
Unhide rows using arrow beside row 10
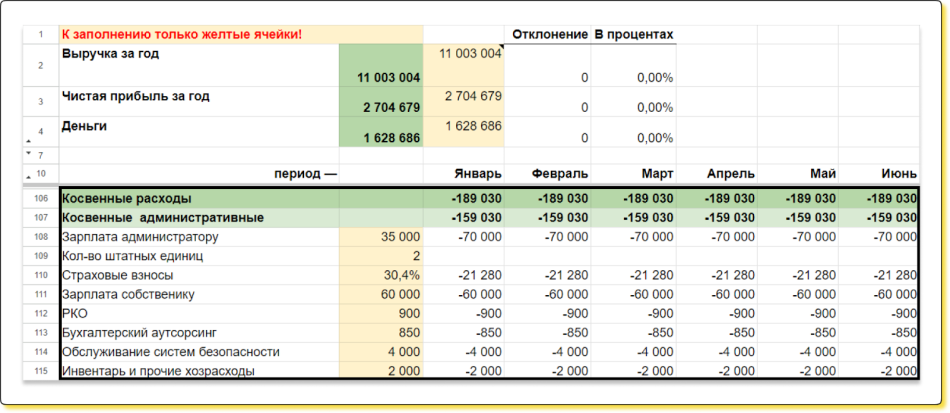click(x=27, y=177)
